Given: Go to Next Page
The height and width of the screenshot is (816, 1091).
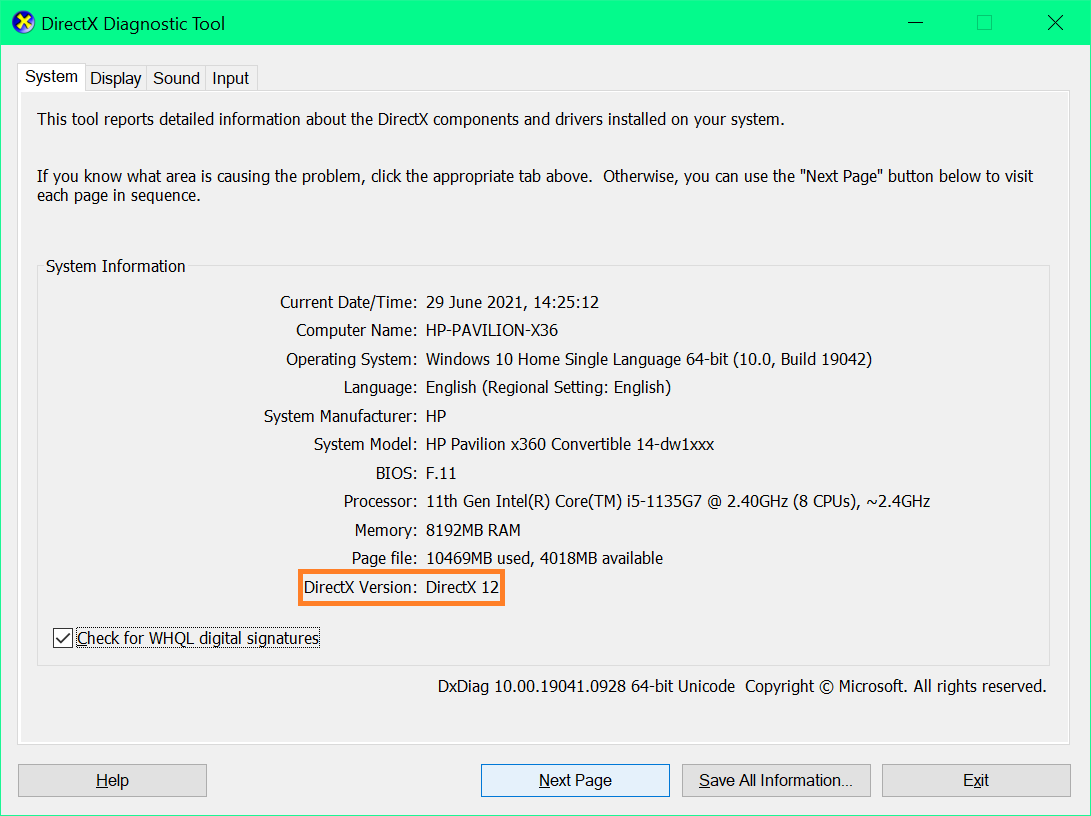Looking at the screenshot, I should [x=575, y=781].
